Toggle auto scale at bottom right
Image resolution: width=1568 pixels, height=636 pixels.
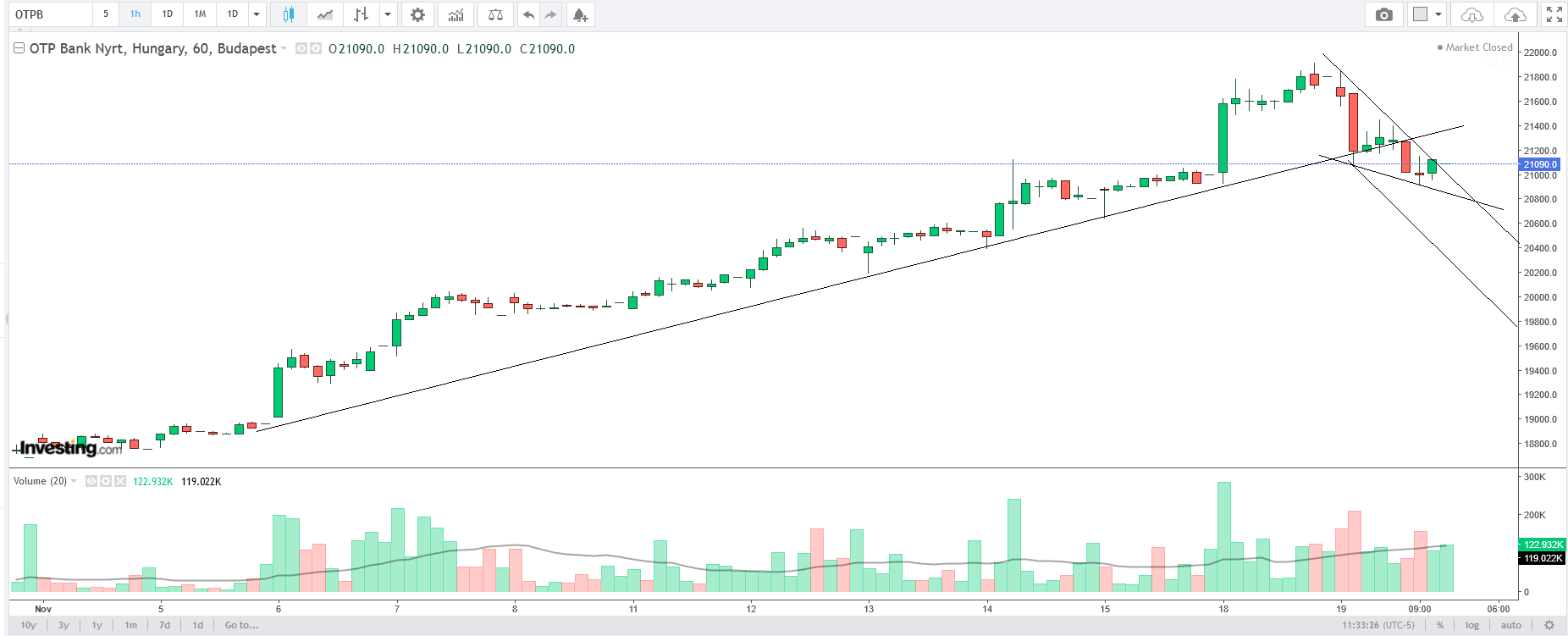pos(1511,625)
